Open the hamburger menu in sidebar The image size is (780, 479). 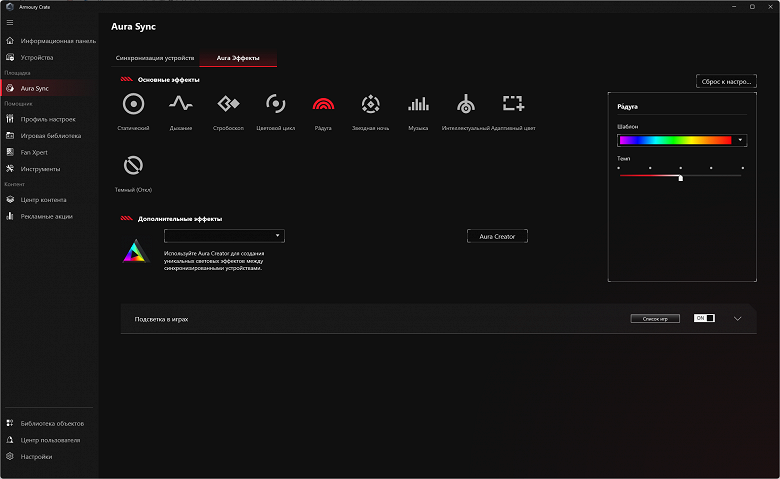[x=10, y=23]
